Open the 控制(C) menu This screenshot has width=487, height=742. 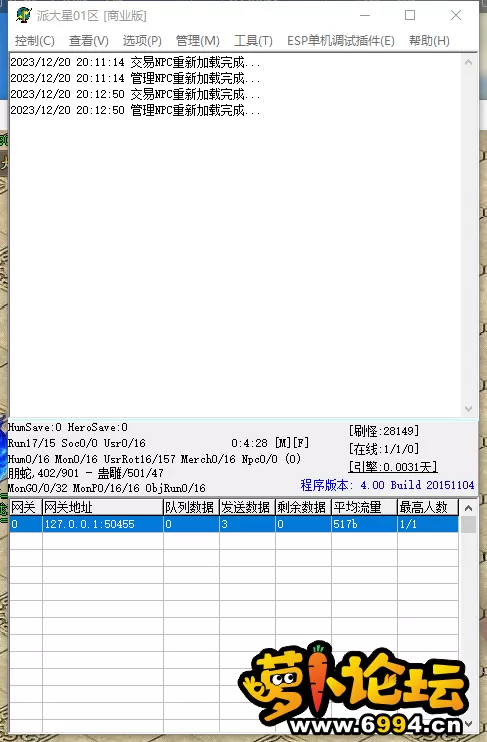point(35,41)
